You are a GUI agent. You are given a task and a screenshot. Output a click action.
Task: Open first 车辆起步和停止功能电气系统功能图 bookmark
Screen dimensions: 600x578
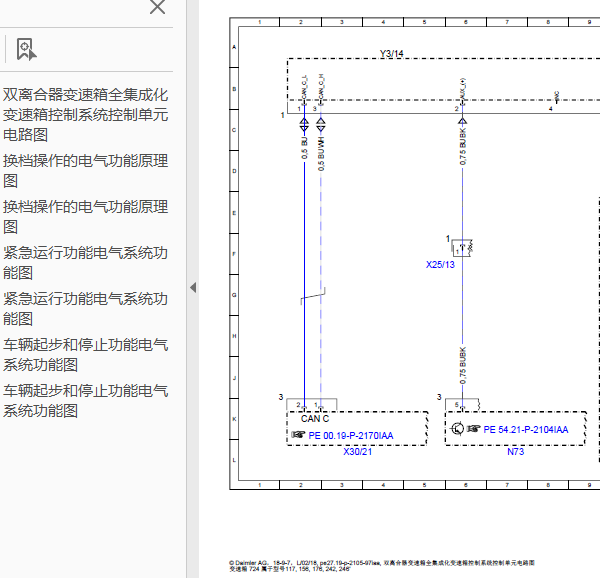click(x=85, y=355)
